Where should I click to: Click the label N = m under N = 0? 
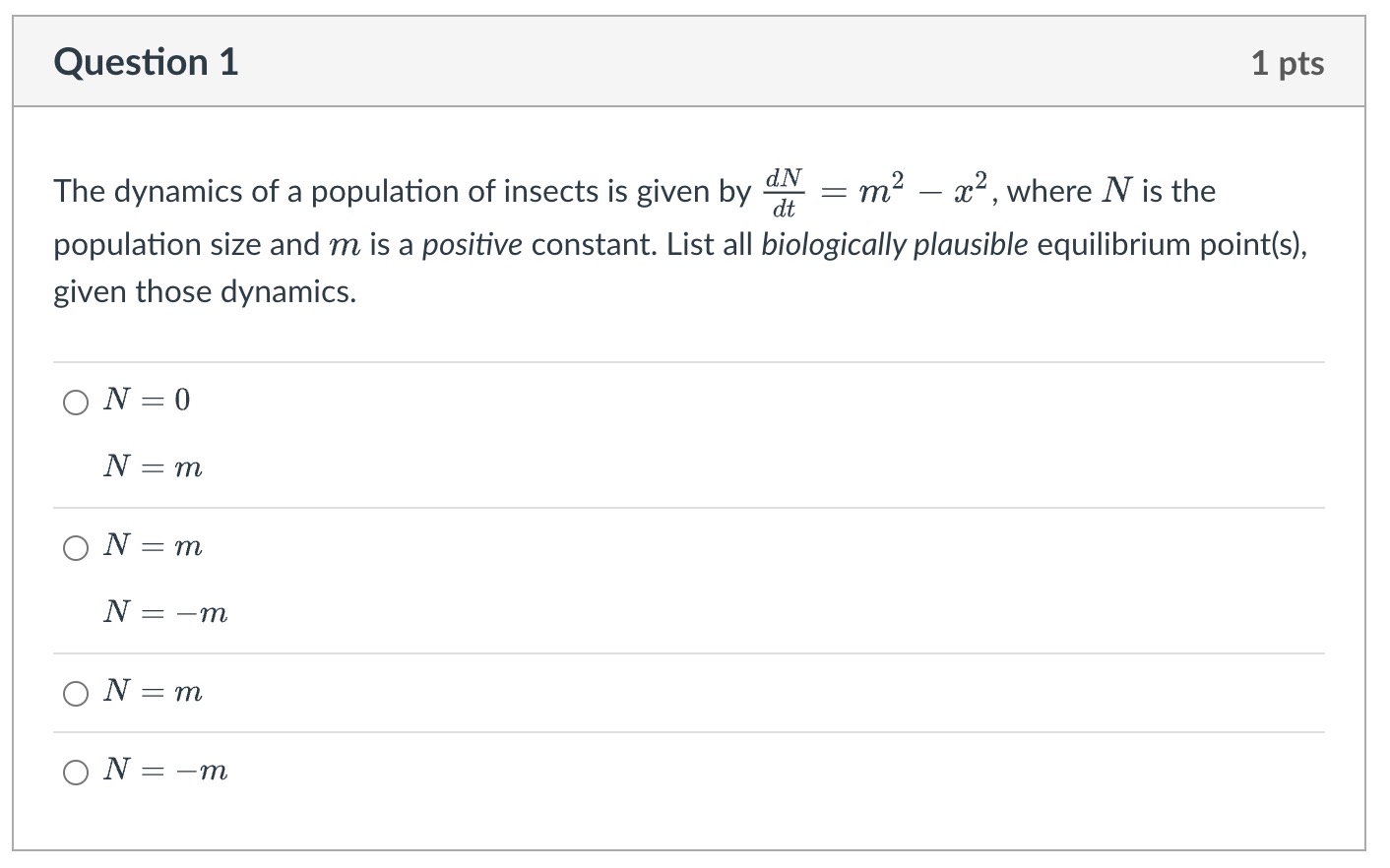point(153,466)
